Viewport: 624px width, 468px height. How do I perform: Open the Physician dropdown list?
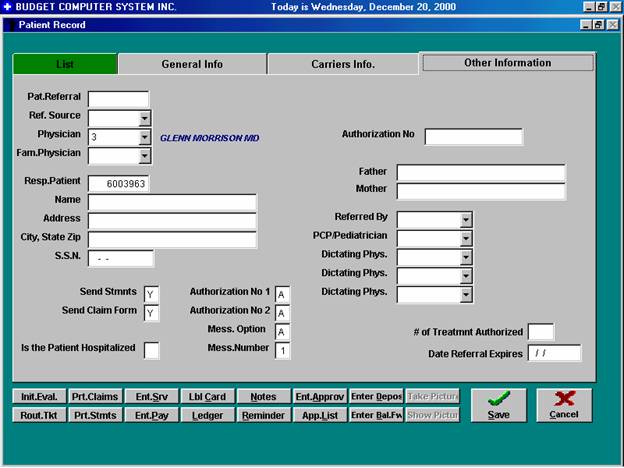click(x=145, y=136)
